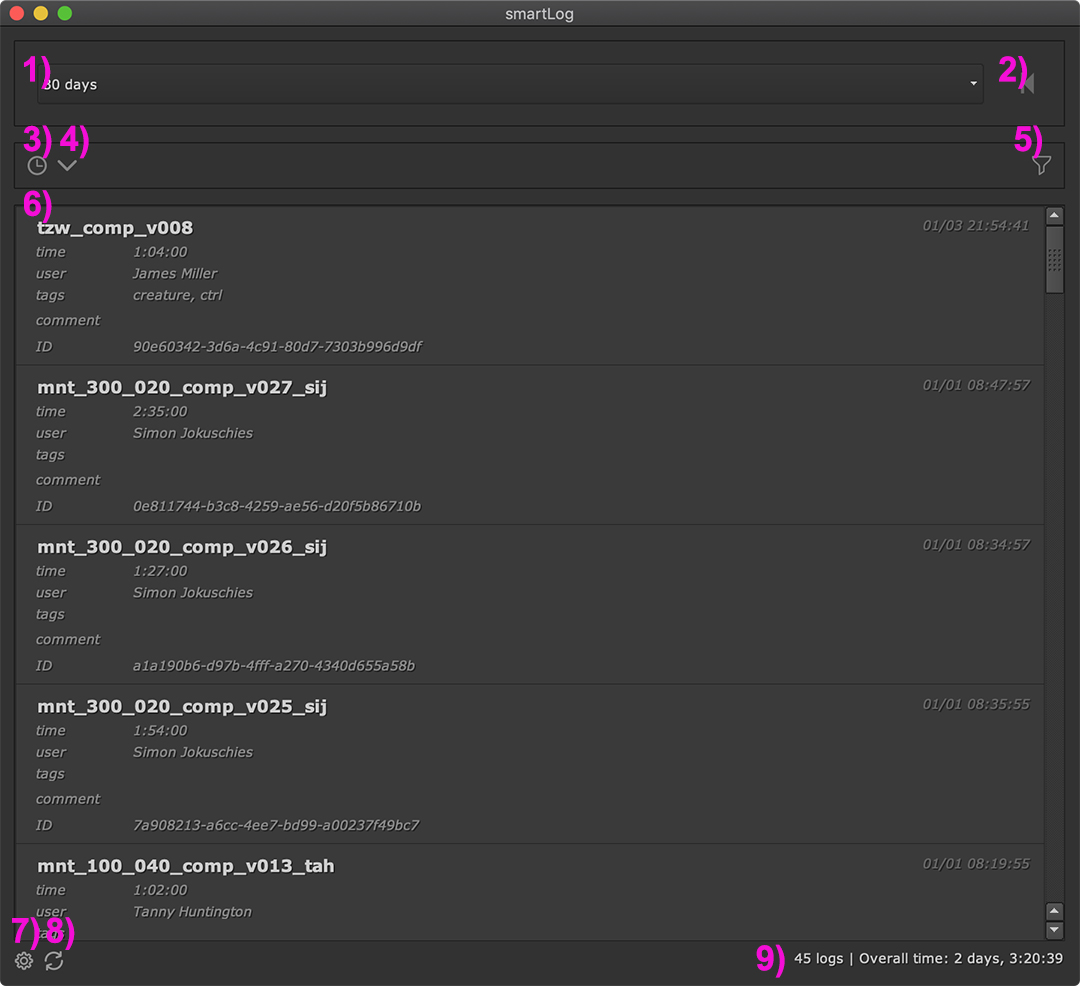Viewport: 1080px width, 986px height.
Task: Click the timestamp 01/01 08:47:57
Action: (975, 386)
